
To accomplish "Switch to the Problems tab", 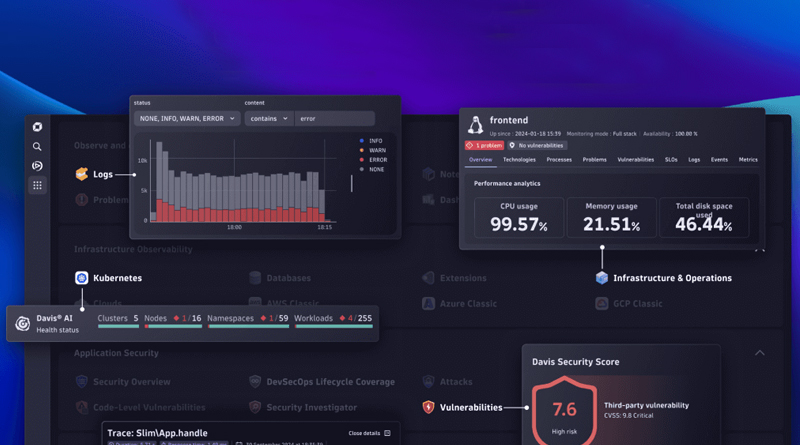I will pos(595,160).
